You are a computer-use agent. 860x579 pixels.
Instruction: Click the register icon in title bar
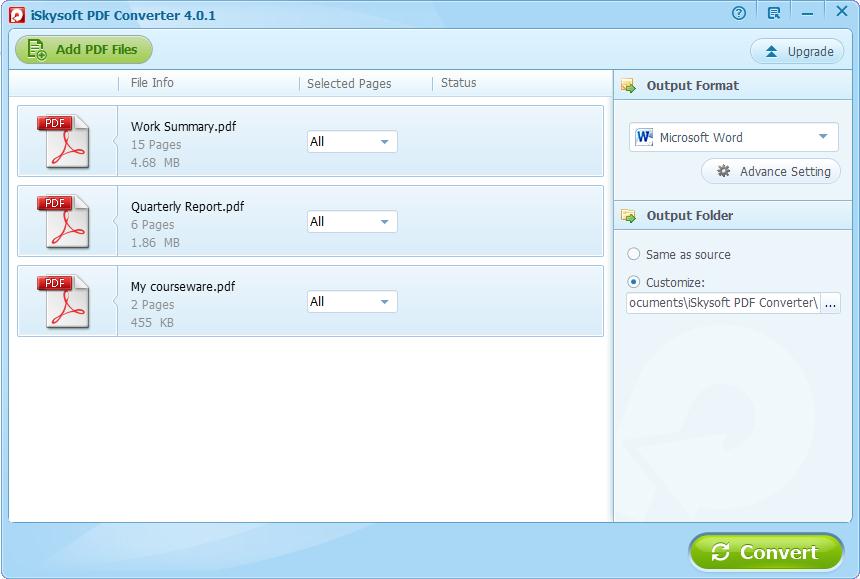774,13
